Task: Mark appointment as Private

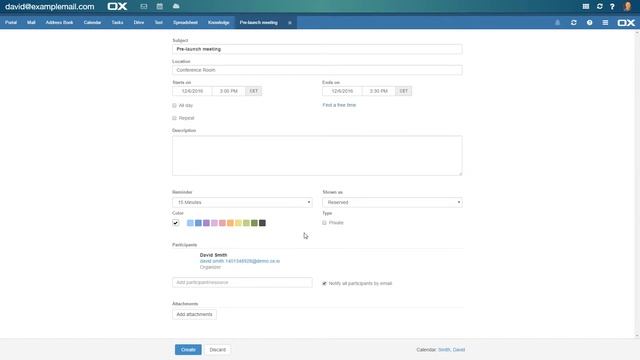Action: (x=324, y=223)
